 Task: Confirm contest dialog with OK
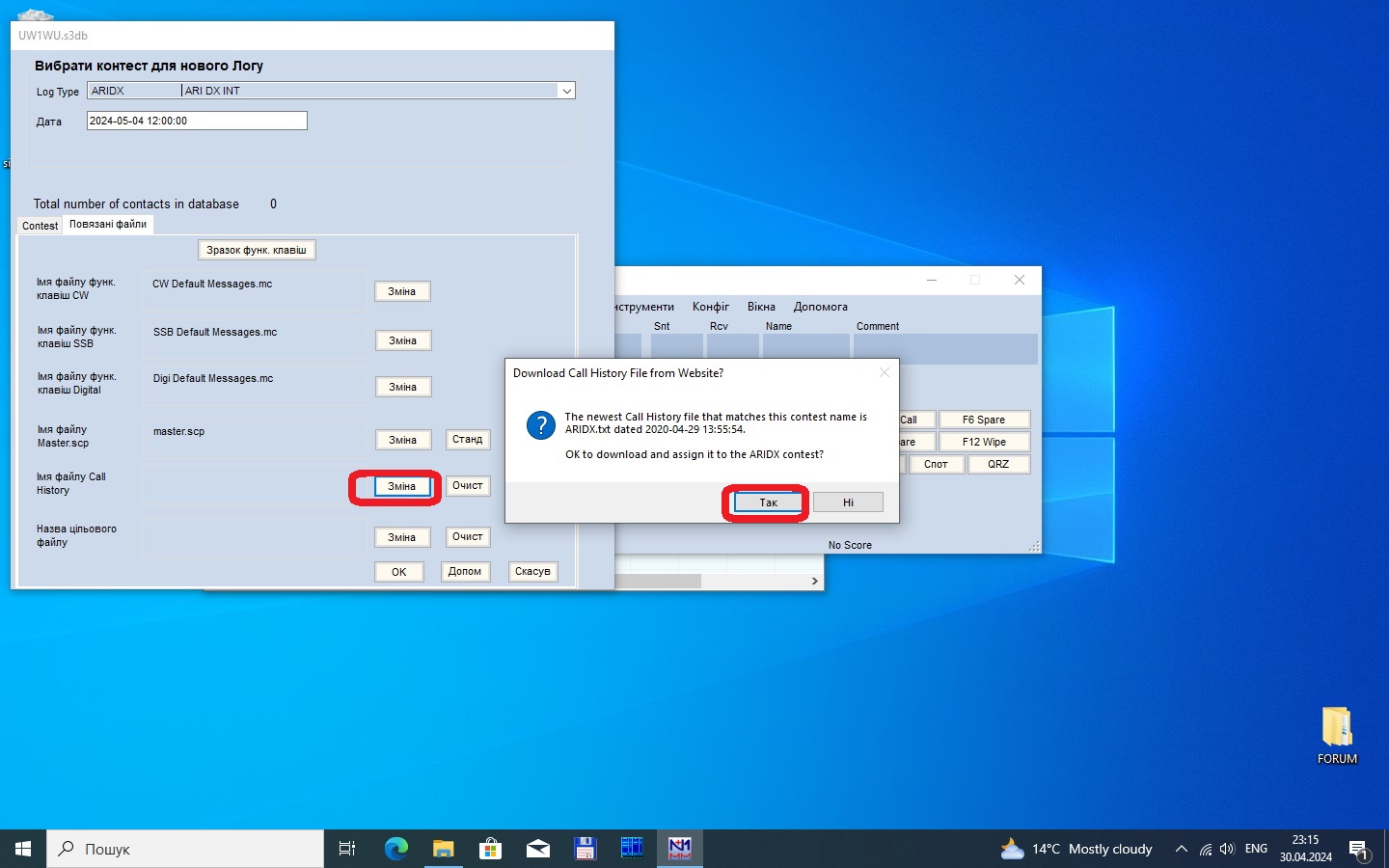pos(399,572)
